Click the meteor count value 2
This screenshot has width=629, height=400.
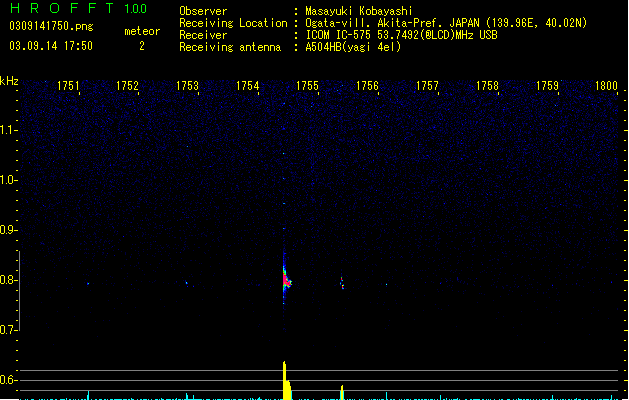pos(142,46)
